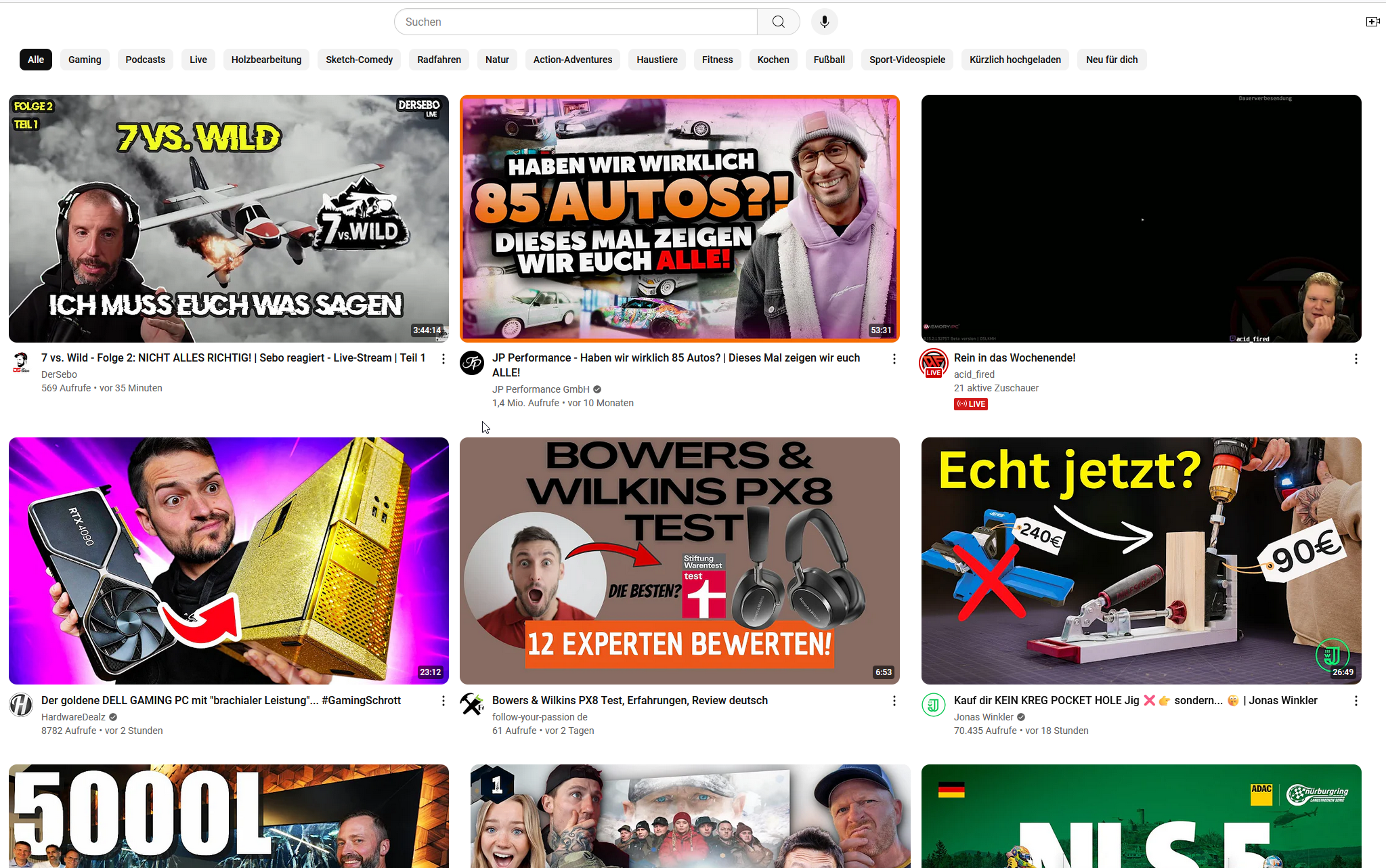Open HardwareDealz channel avatar

coord(21,705)
